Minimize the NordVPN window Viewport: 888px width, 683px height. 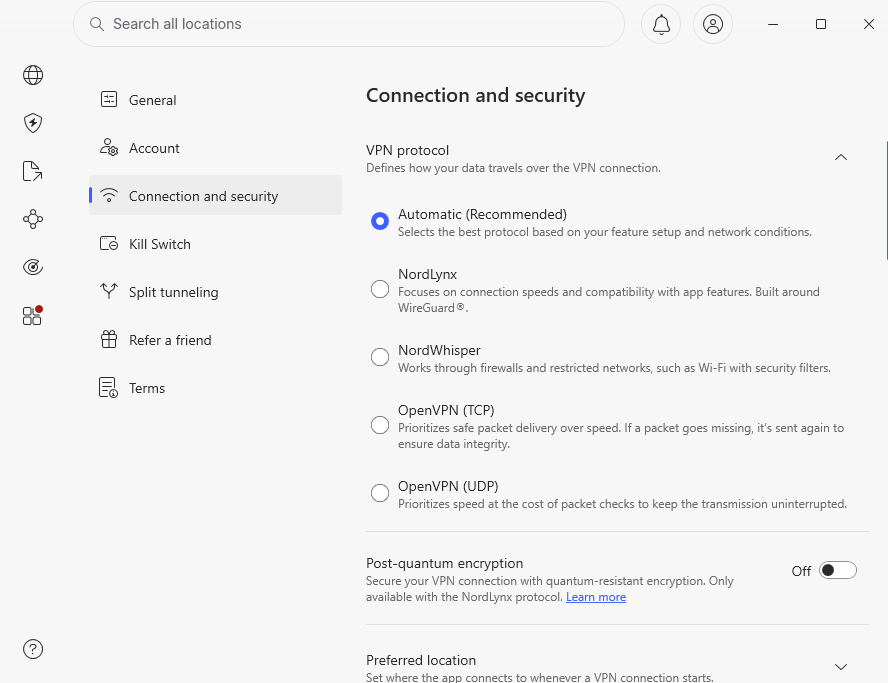[x=773, y=24]
